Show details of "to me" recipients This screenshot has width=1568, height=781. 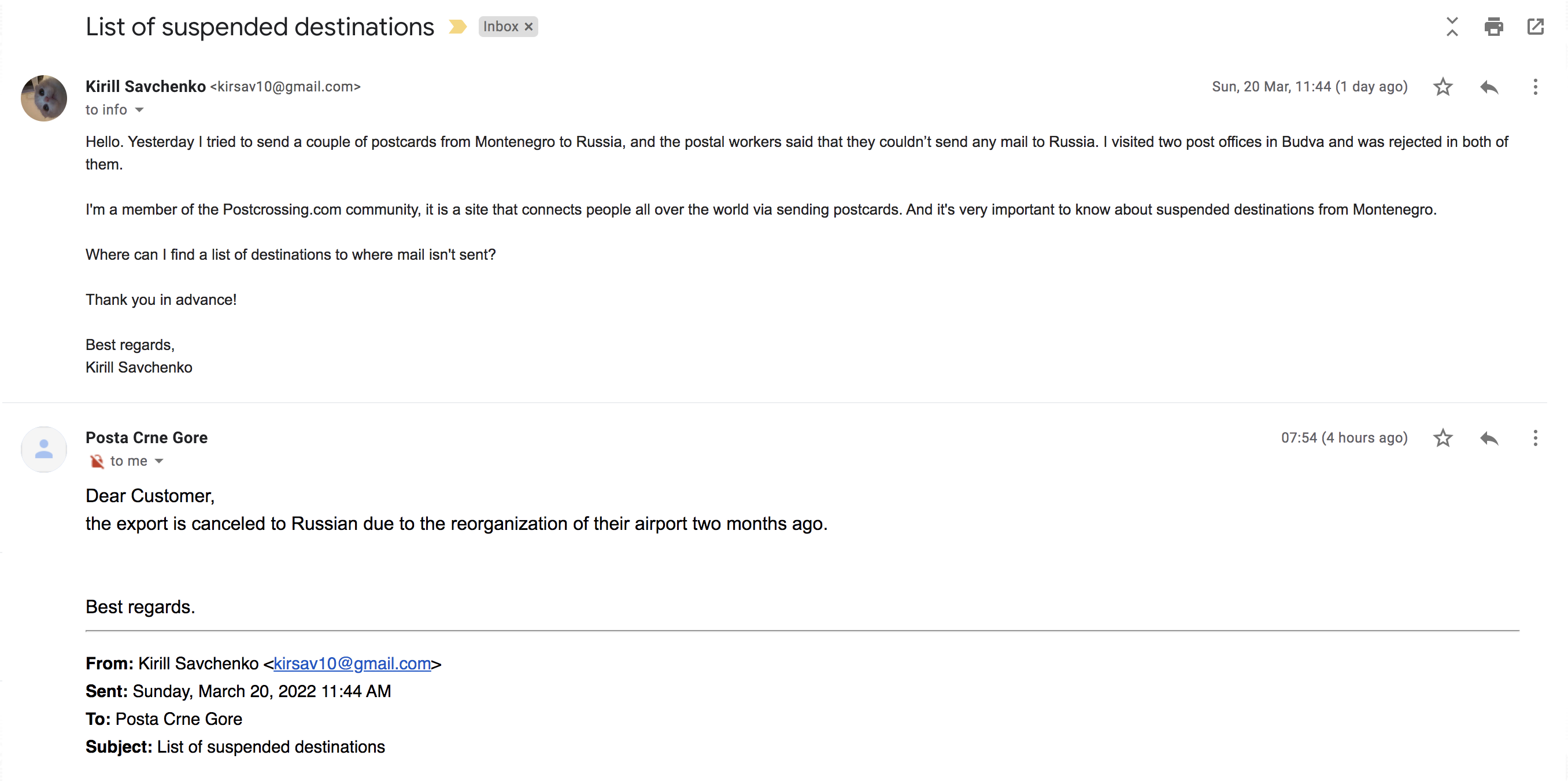[x=159, y=461]
